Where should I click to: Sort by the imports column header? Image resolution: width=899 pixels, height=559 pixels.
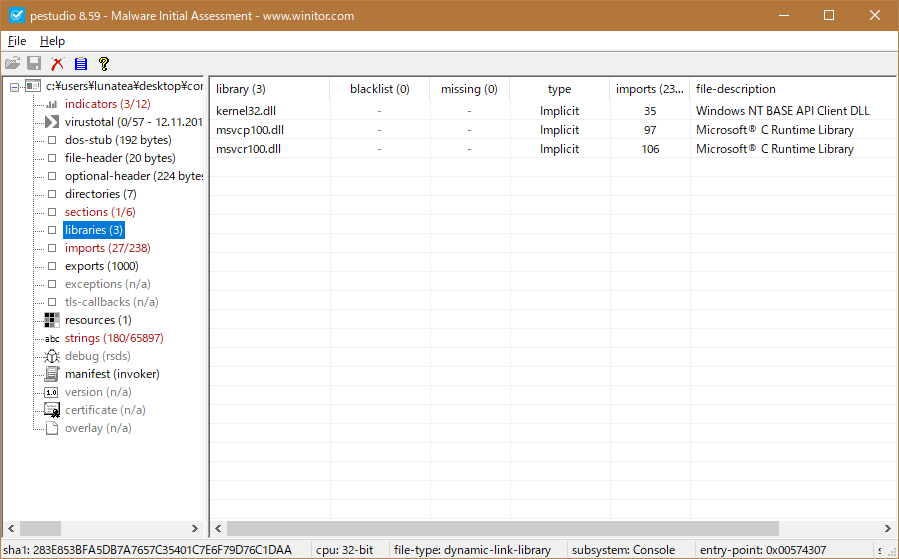649,89
